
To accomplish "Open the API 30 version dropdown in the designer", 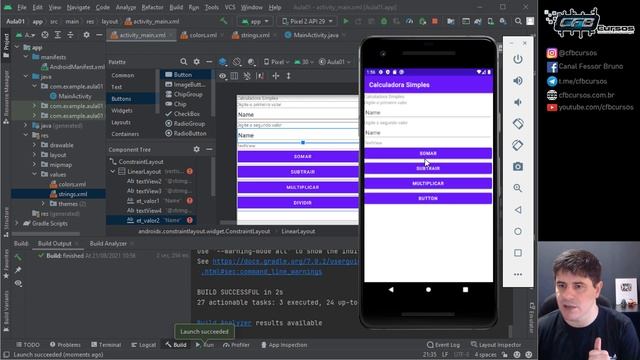I will [303, 62].
